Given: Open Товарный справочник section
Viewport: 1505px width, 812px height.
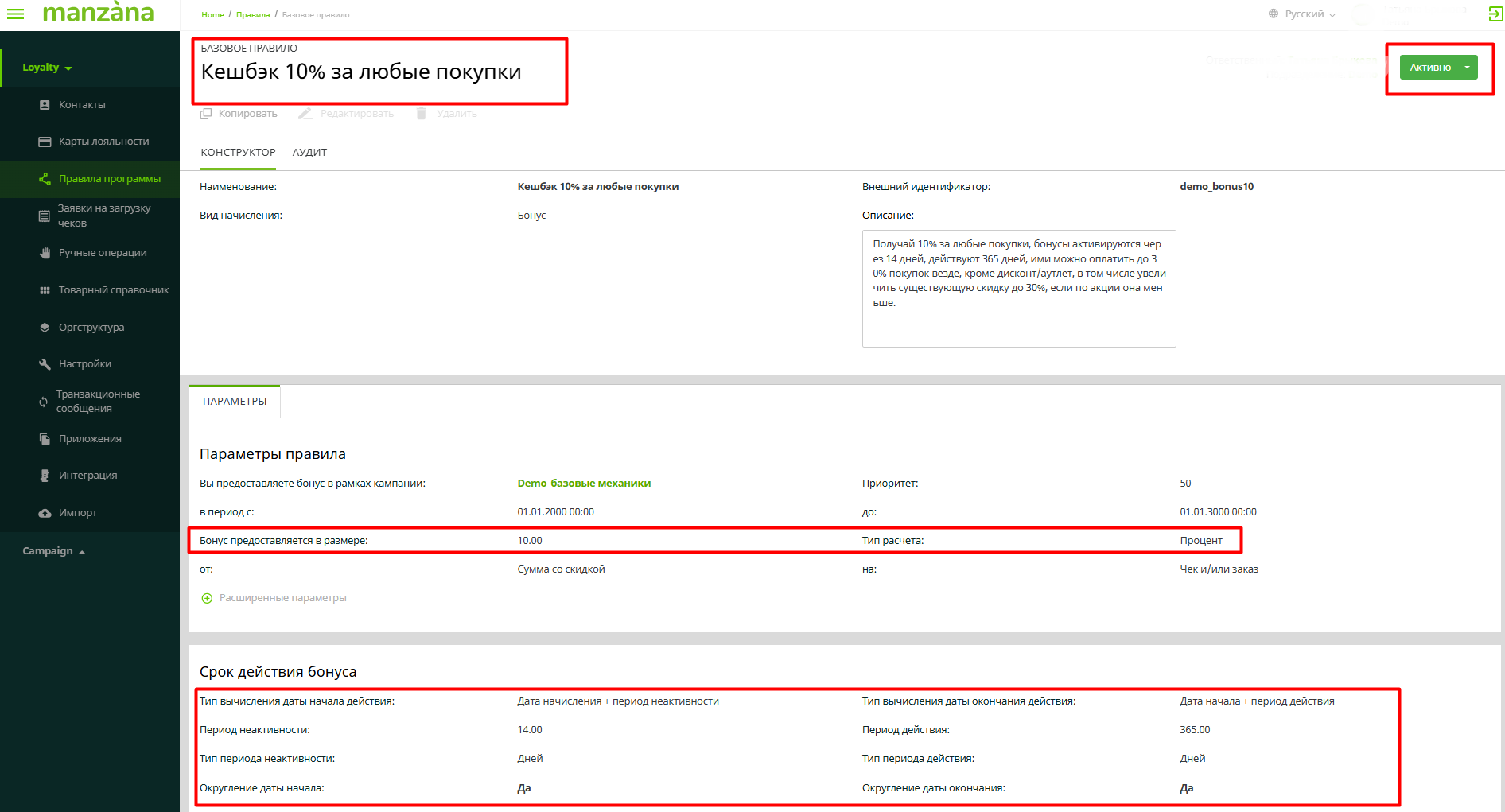Looking at the screenshot, I should pyautogui.click(x=113, y=290).
